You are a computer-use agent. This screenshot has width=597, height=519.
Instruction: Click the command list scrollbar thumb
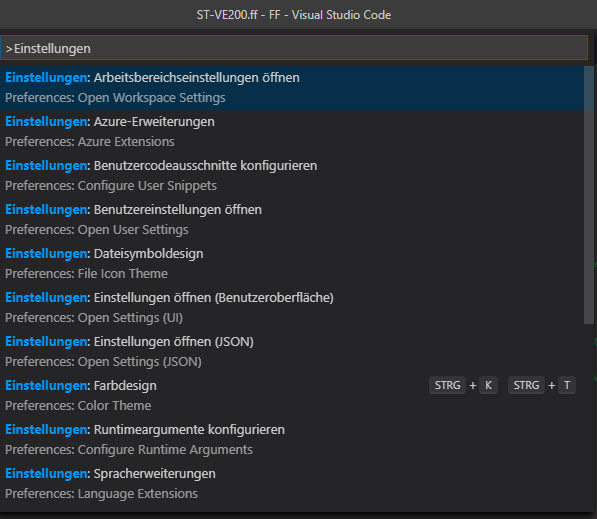[589, 195]
